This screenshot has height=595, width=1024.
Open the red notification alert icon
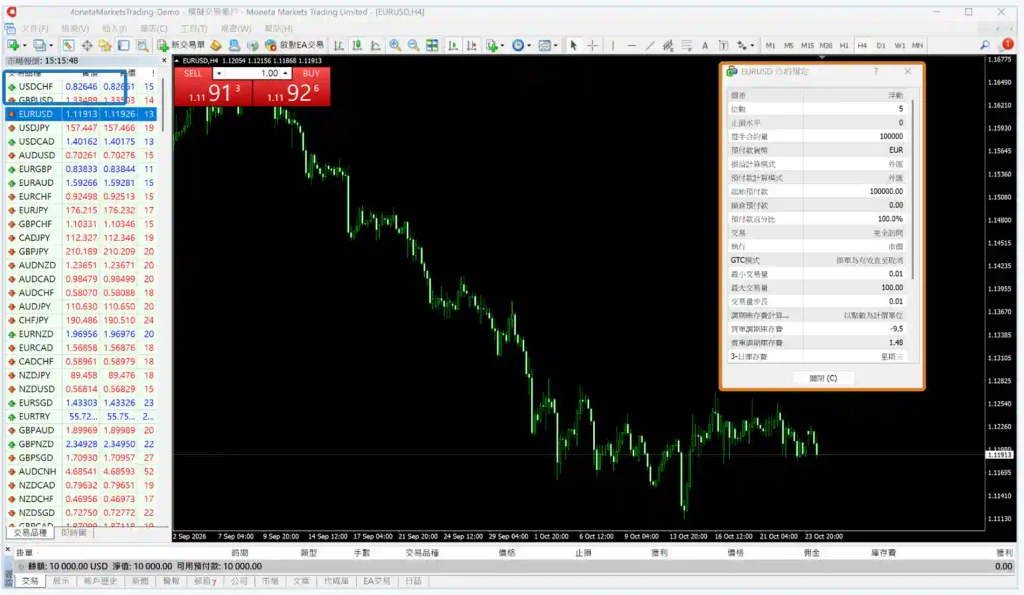pyautogui.click(x=1008, y=44)
